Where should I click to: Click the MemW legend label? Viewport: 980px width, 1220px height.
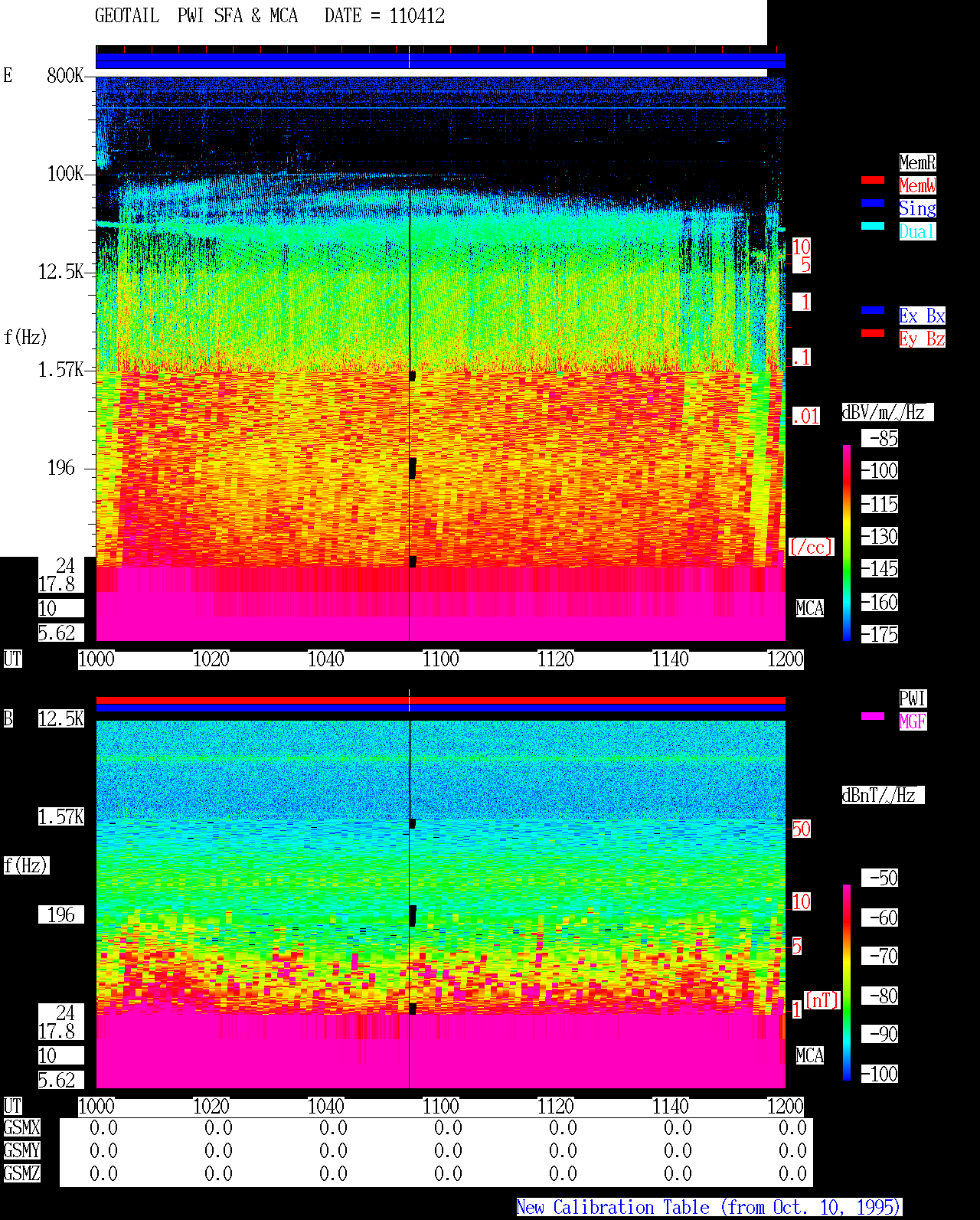pos(917,185)
